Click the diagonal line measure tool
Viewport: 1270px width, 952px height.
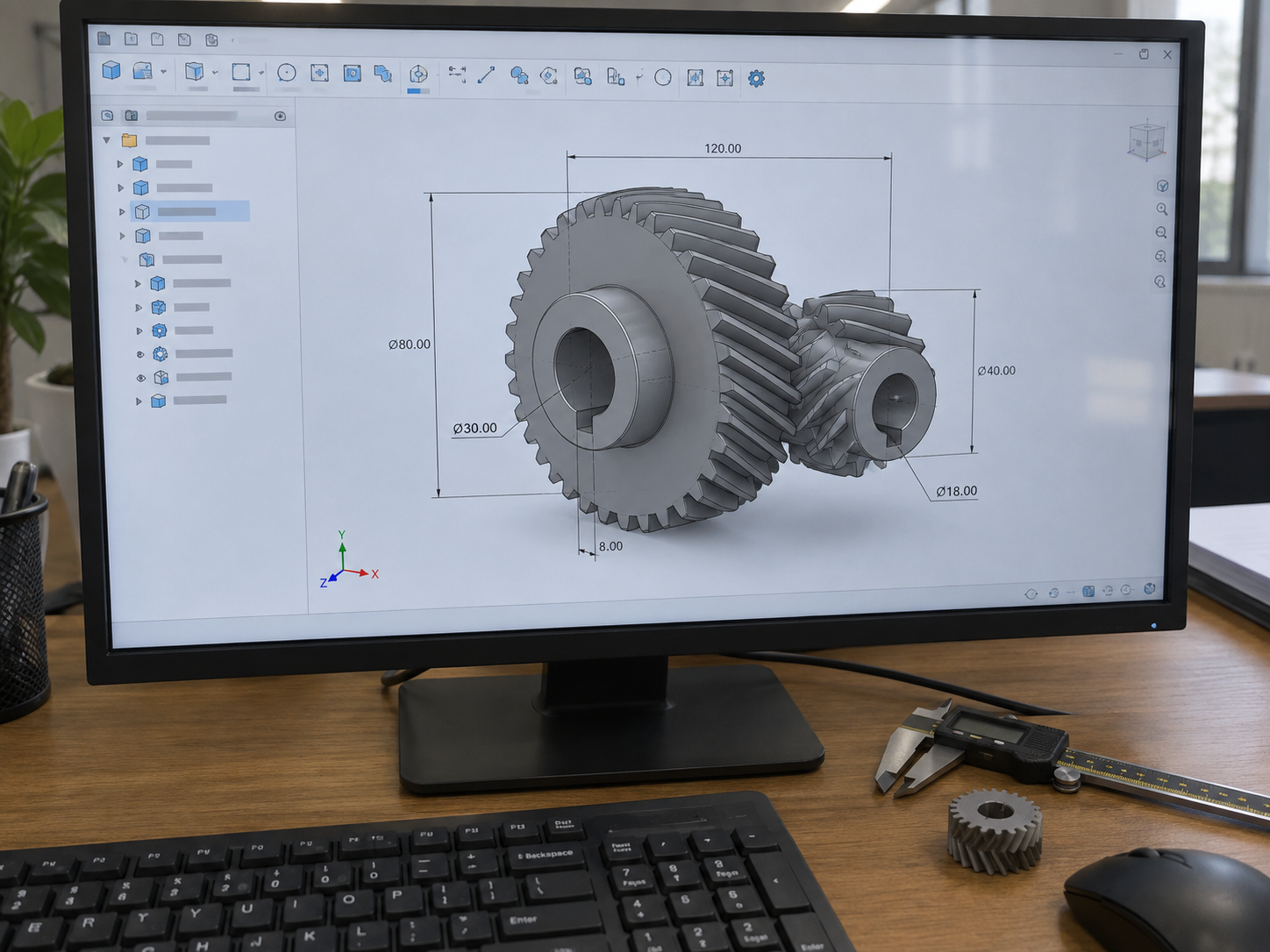pyautogui.click(x=486, y=75)
